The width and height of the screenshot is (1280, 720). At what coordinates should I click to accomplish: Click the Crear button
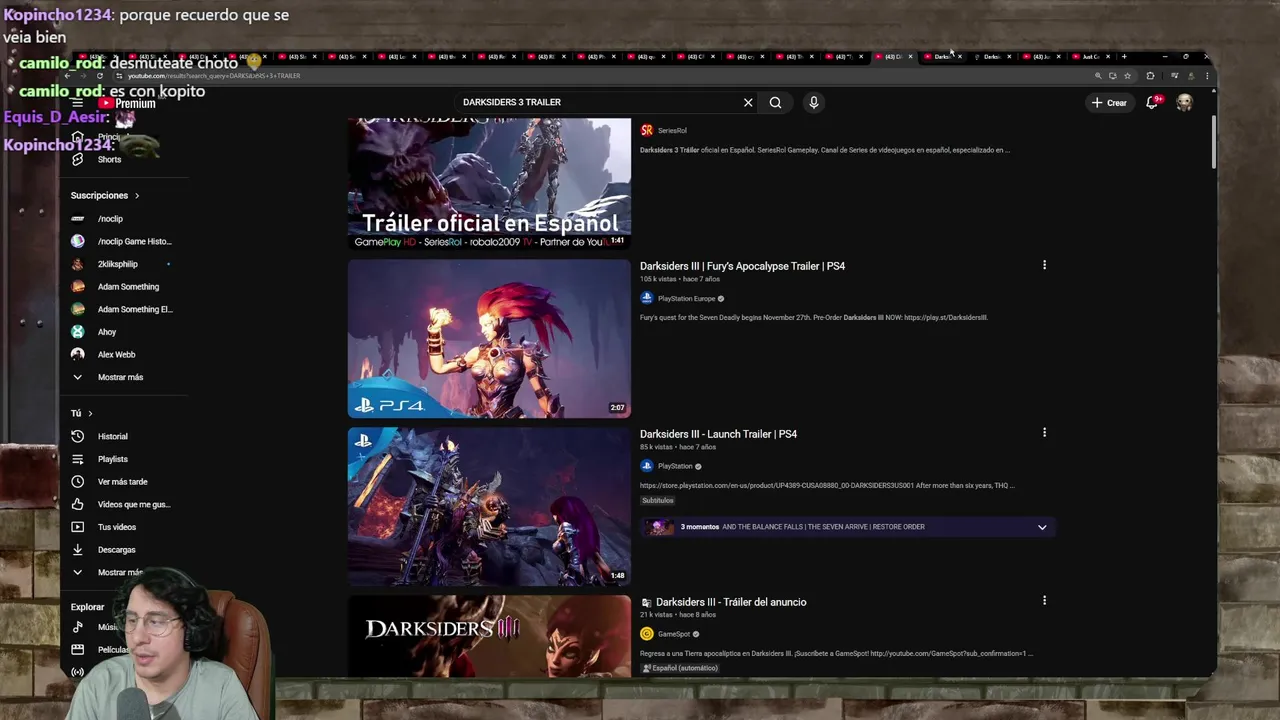[x=1109, y=102]
